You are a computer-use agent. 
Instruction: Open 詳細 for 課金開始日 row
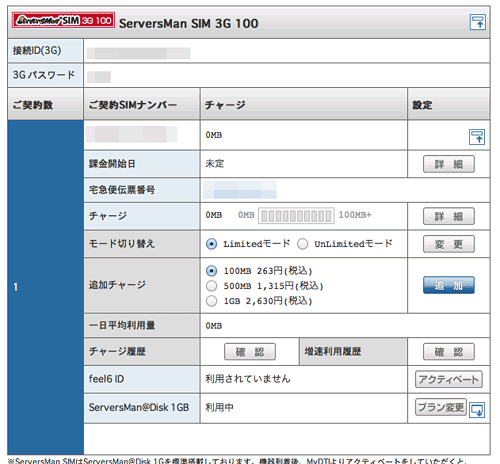449,164
